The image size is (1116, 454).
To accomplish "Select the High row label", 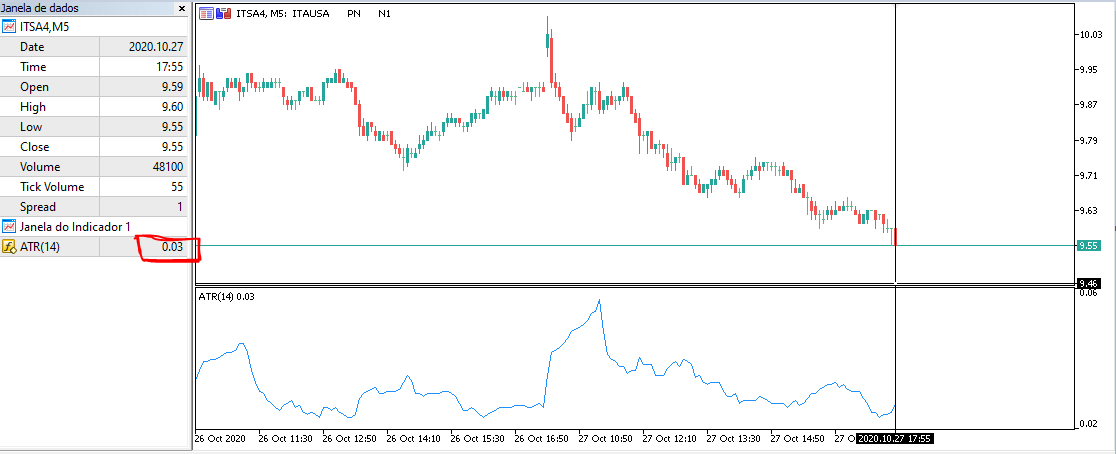I will 33,107.
